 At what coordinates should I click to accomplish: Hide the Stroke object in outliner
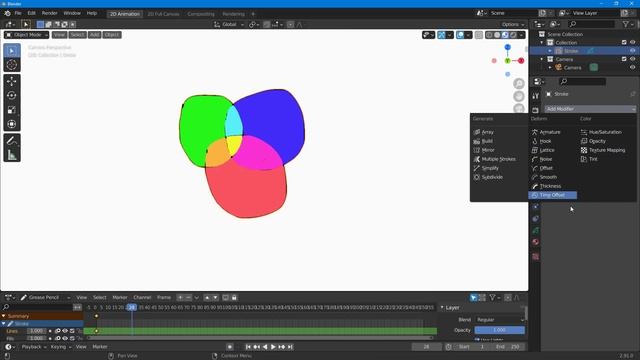point(632,51)
